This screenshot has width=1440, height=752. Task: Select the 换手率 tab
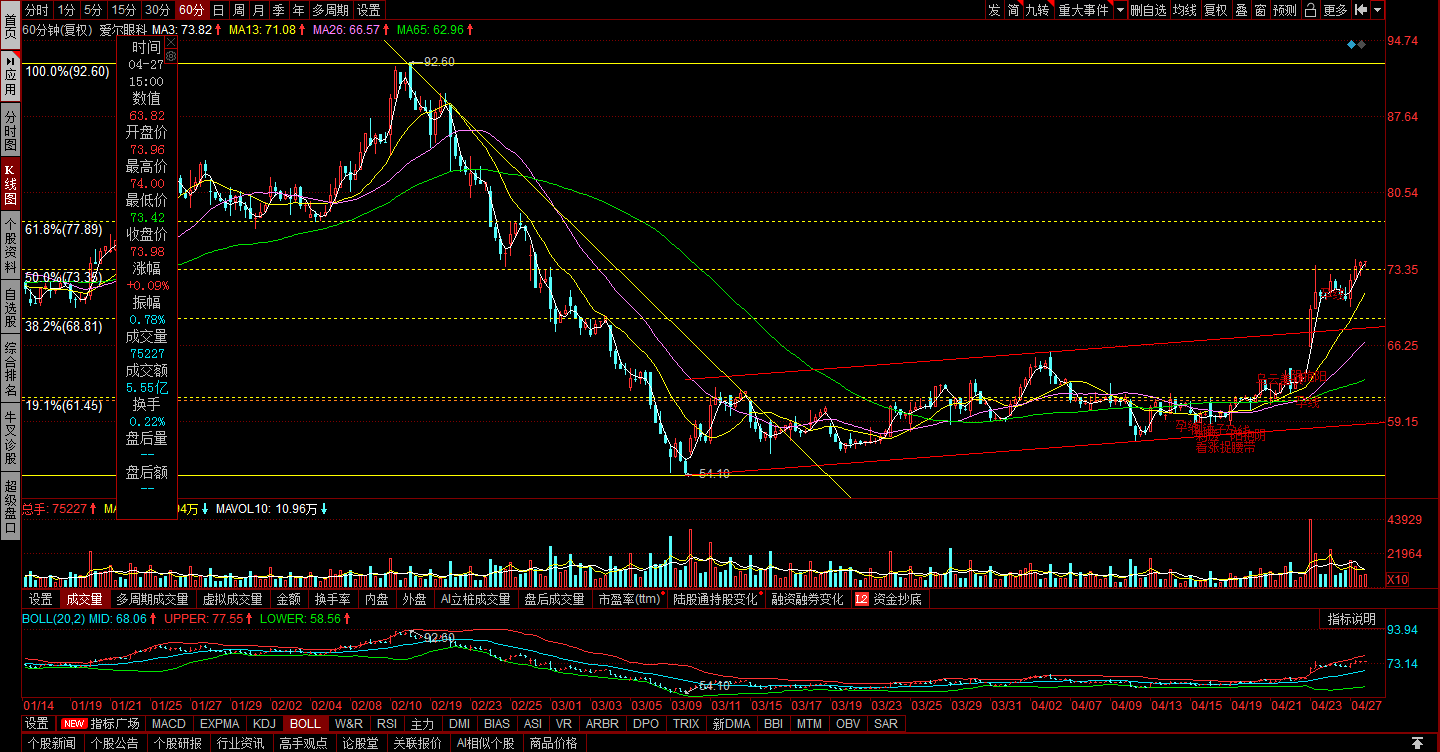(332, 600)
